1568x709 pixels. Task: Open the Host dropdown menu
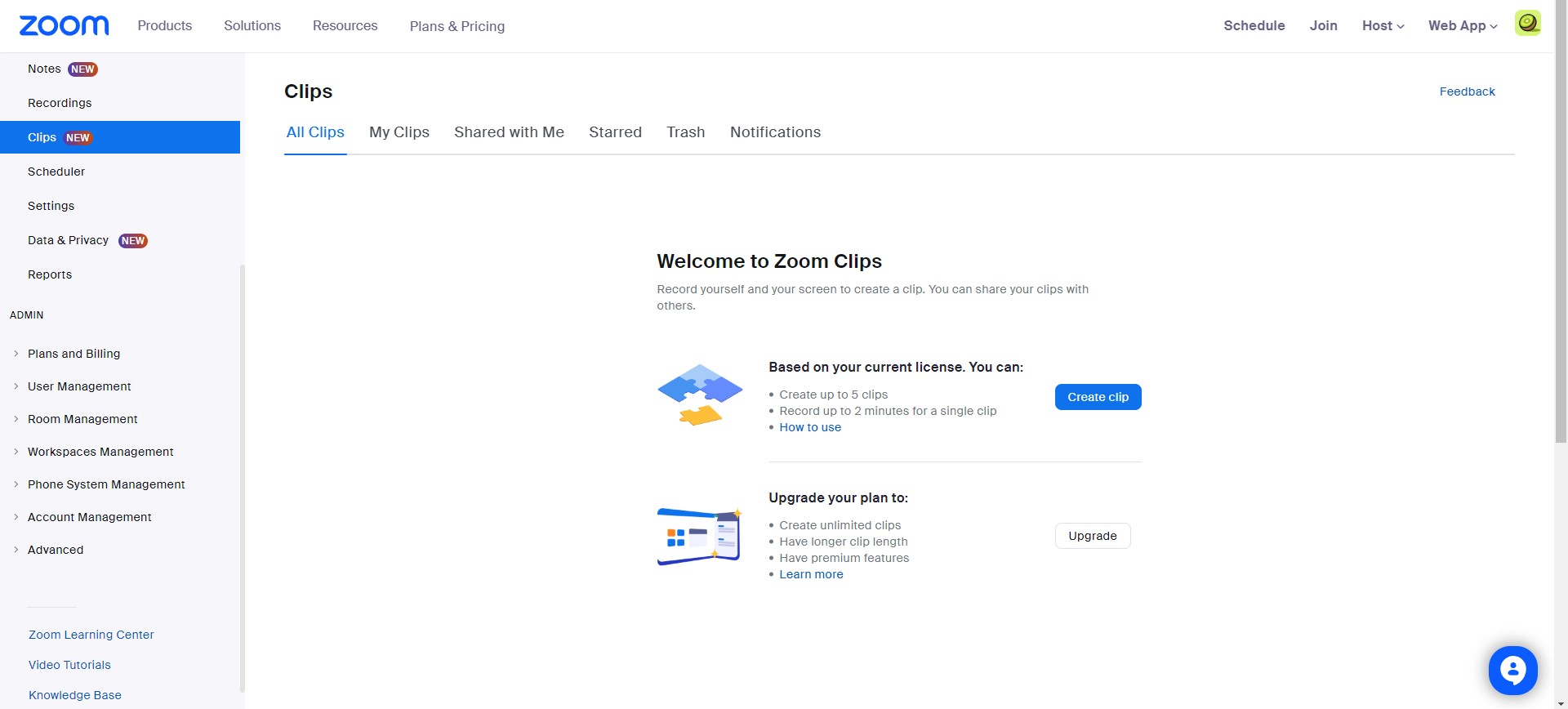(1383, 26)
